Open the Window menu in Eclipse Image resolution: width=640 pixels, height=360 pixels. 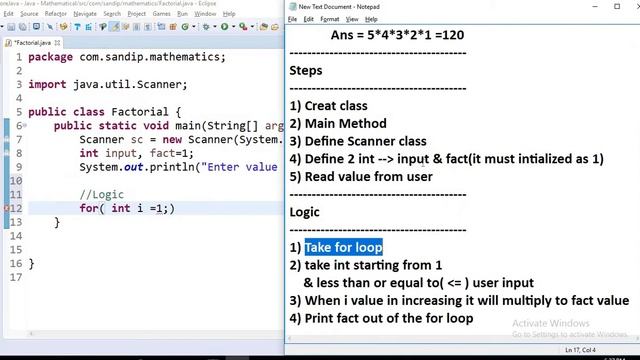point(205,14)
